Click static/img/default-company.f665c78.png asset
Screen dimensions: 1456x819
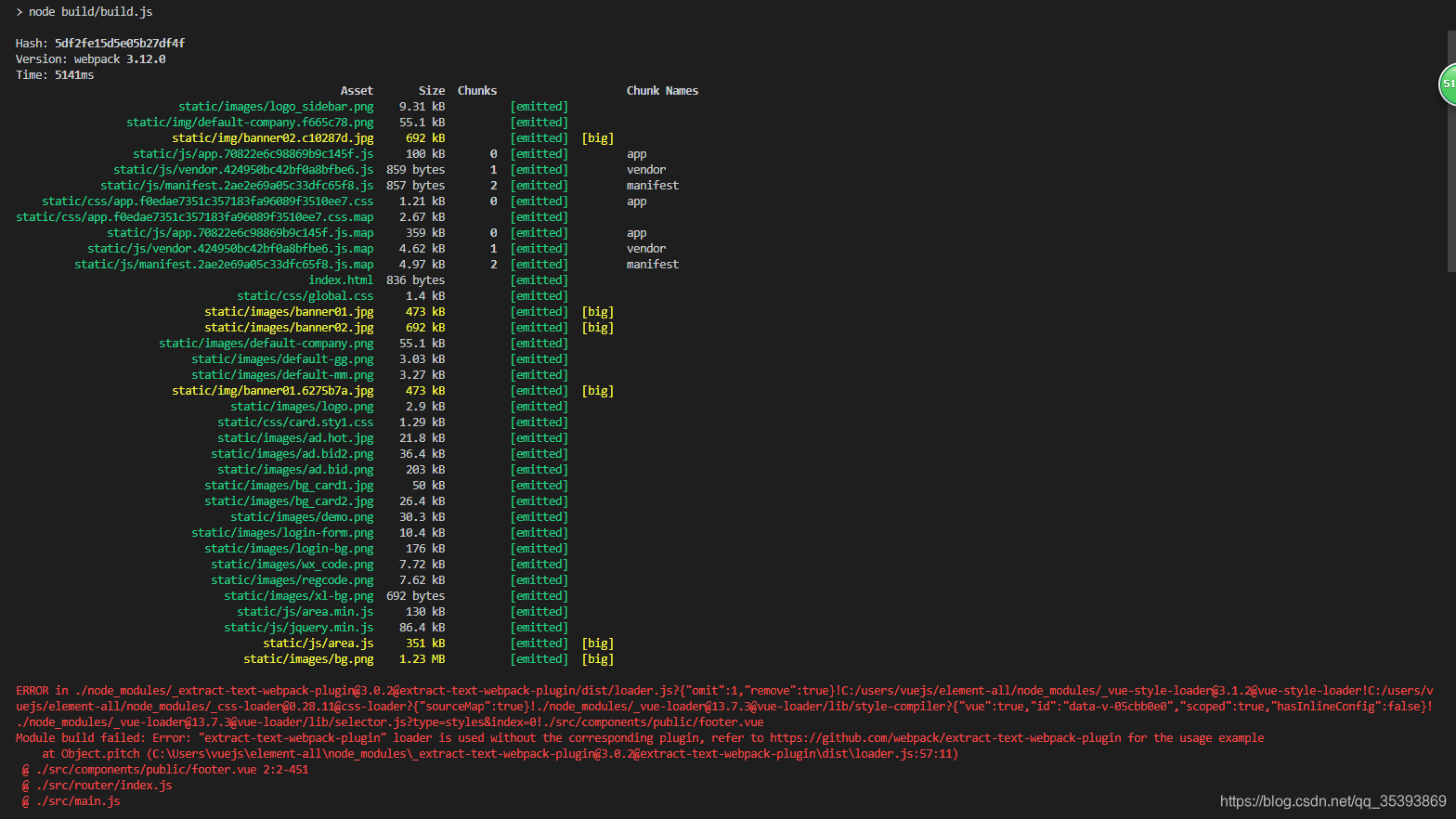point(250,123)
